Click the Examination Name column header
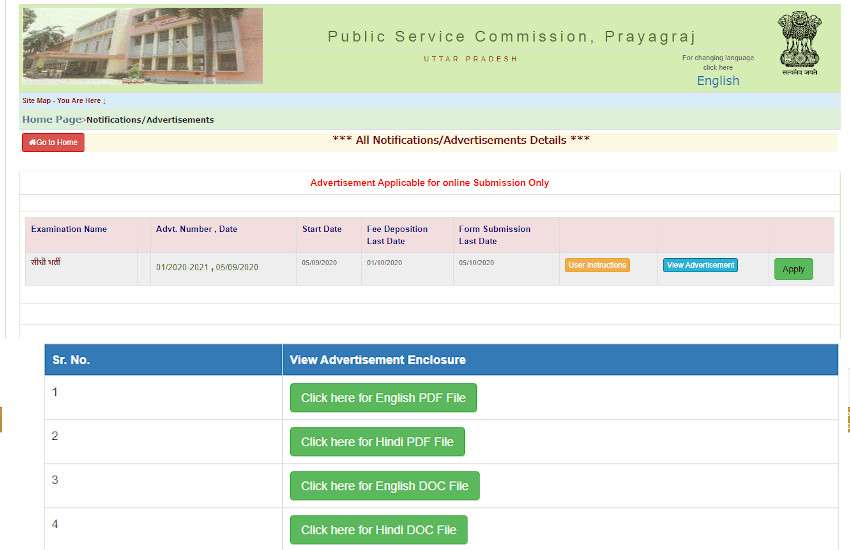 (69, 229)
